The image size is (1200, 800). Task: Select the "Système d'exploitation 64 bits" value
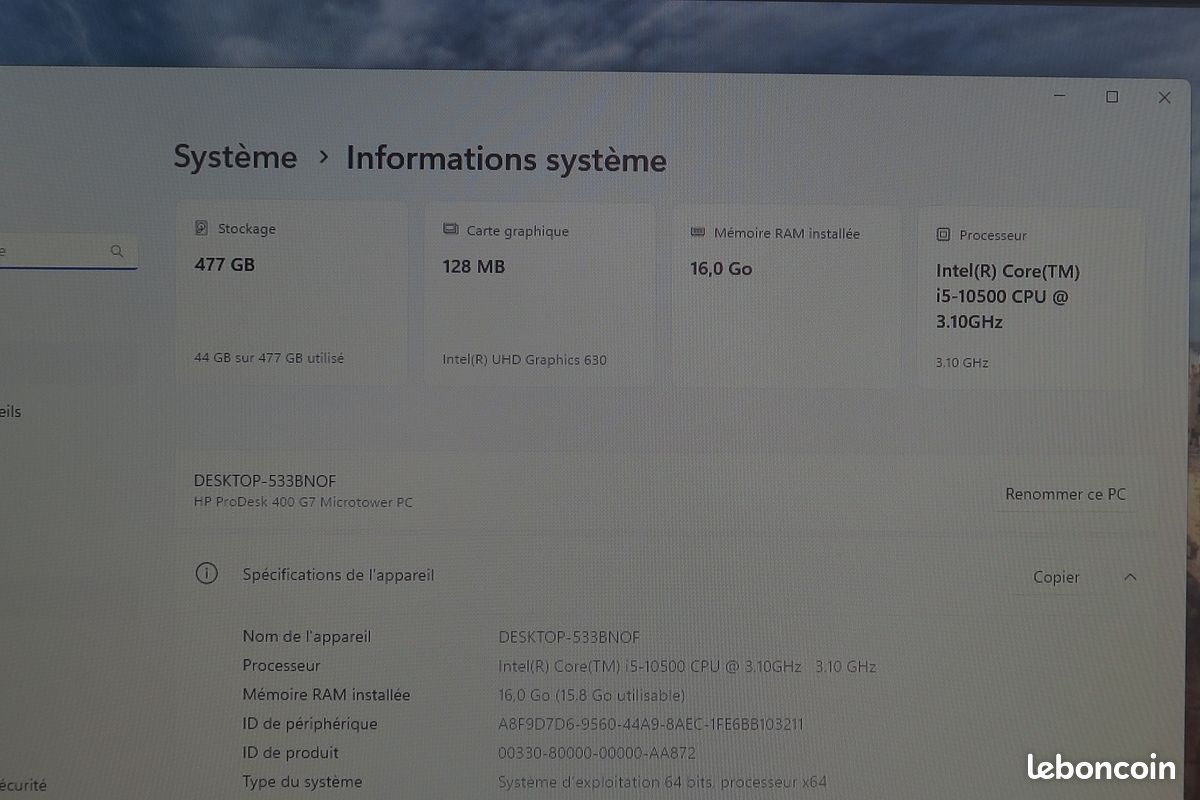pos(663,782)
